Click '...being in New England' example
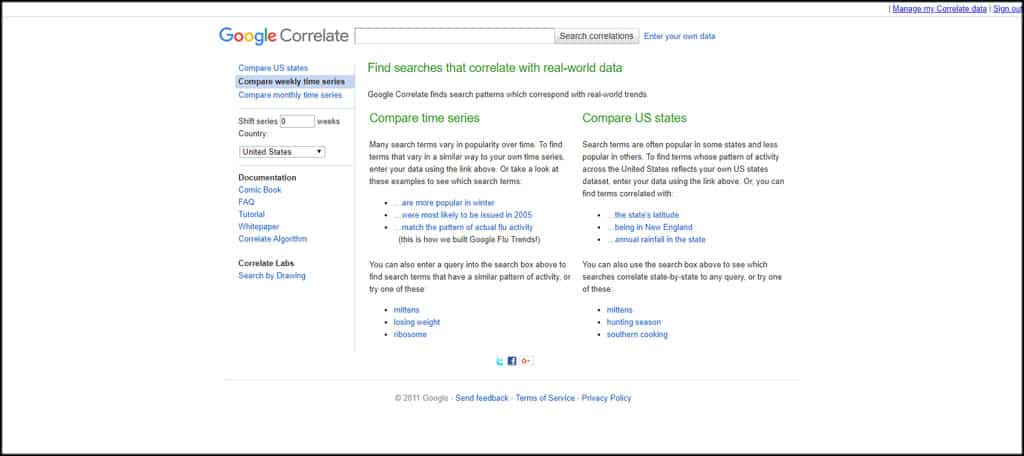 click(650, 227)
